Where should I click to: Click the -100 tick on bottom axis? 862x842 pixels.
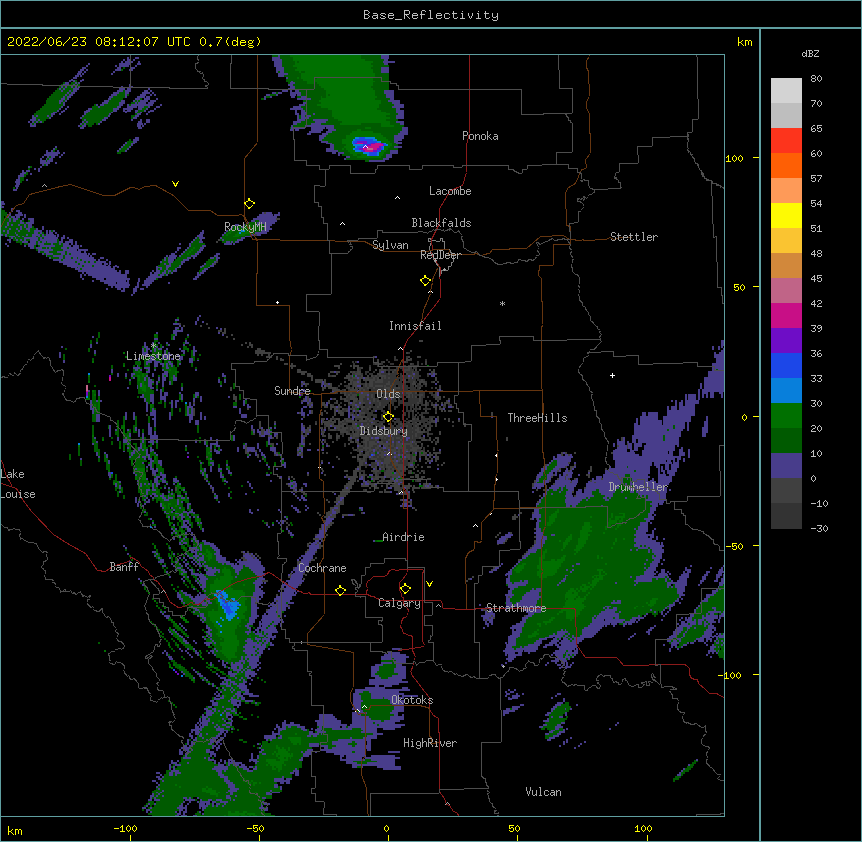tap(125, 828)
